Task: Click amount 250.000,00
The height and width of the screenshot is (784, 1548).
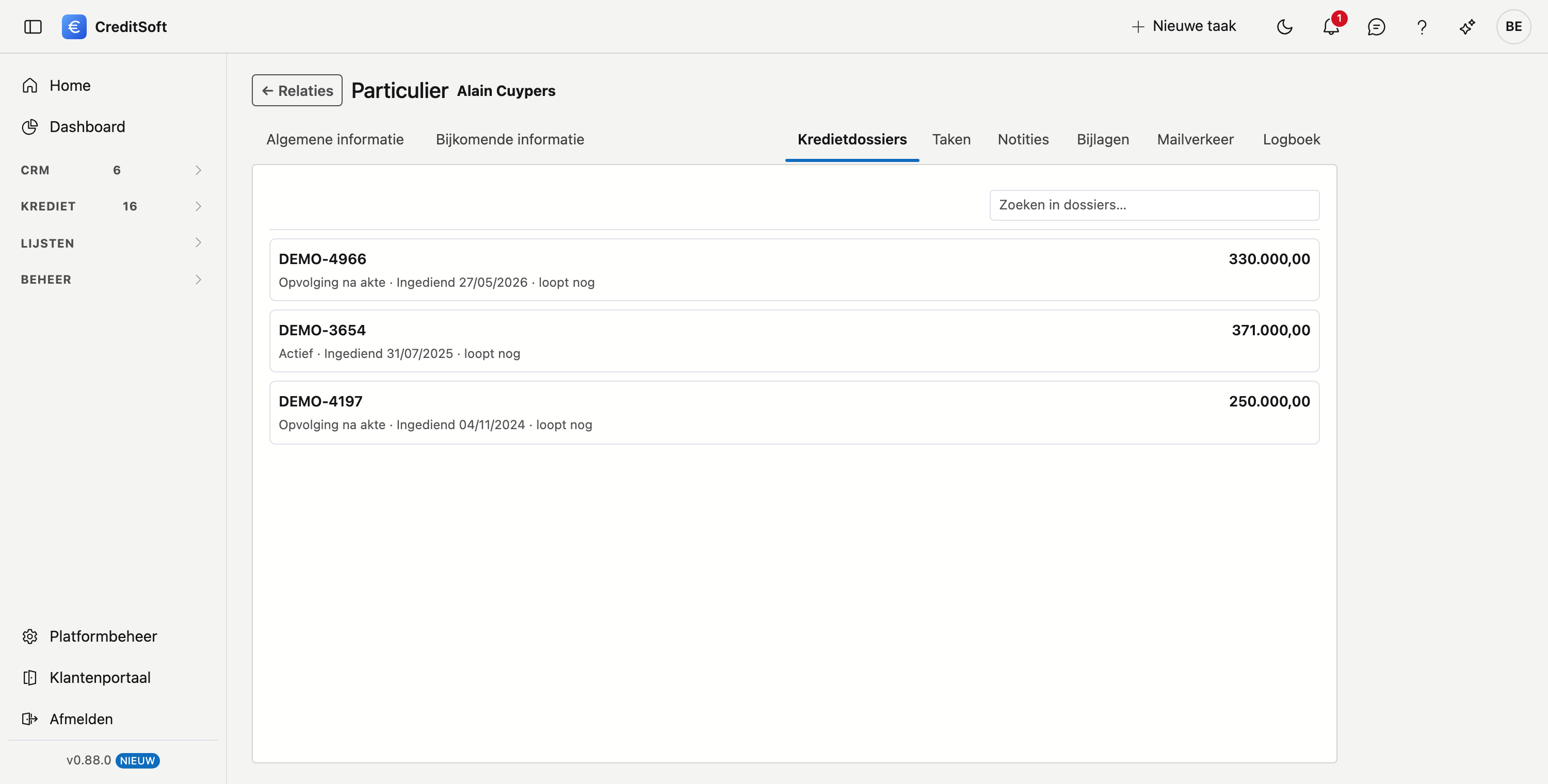Action: pyautogui.click(x=1269, y=401)
